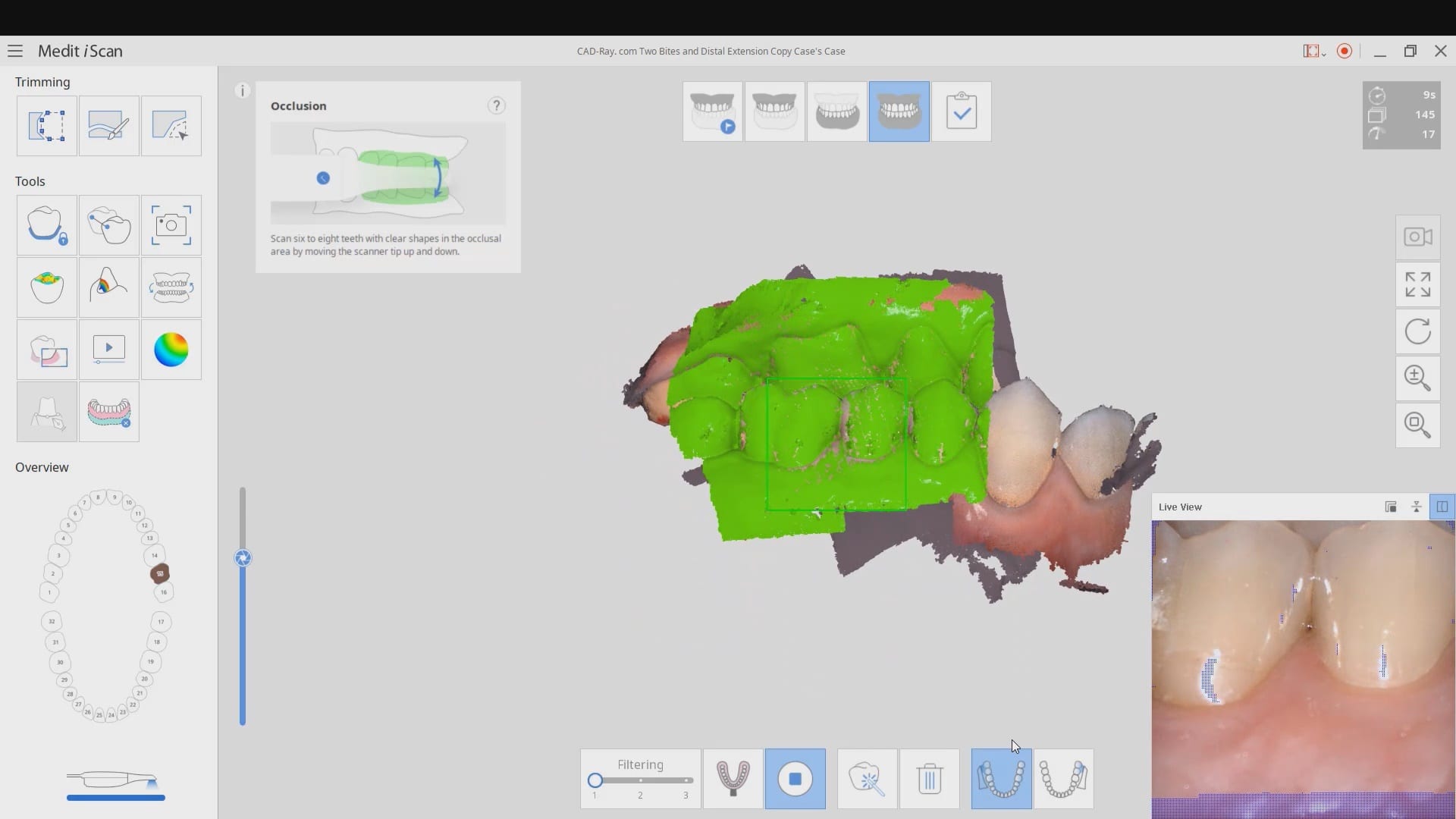Stop scanning with the stop button

(x=795, y=779)
